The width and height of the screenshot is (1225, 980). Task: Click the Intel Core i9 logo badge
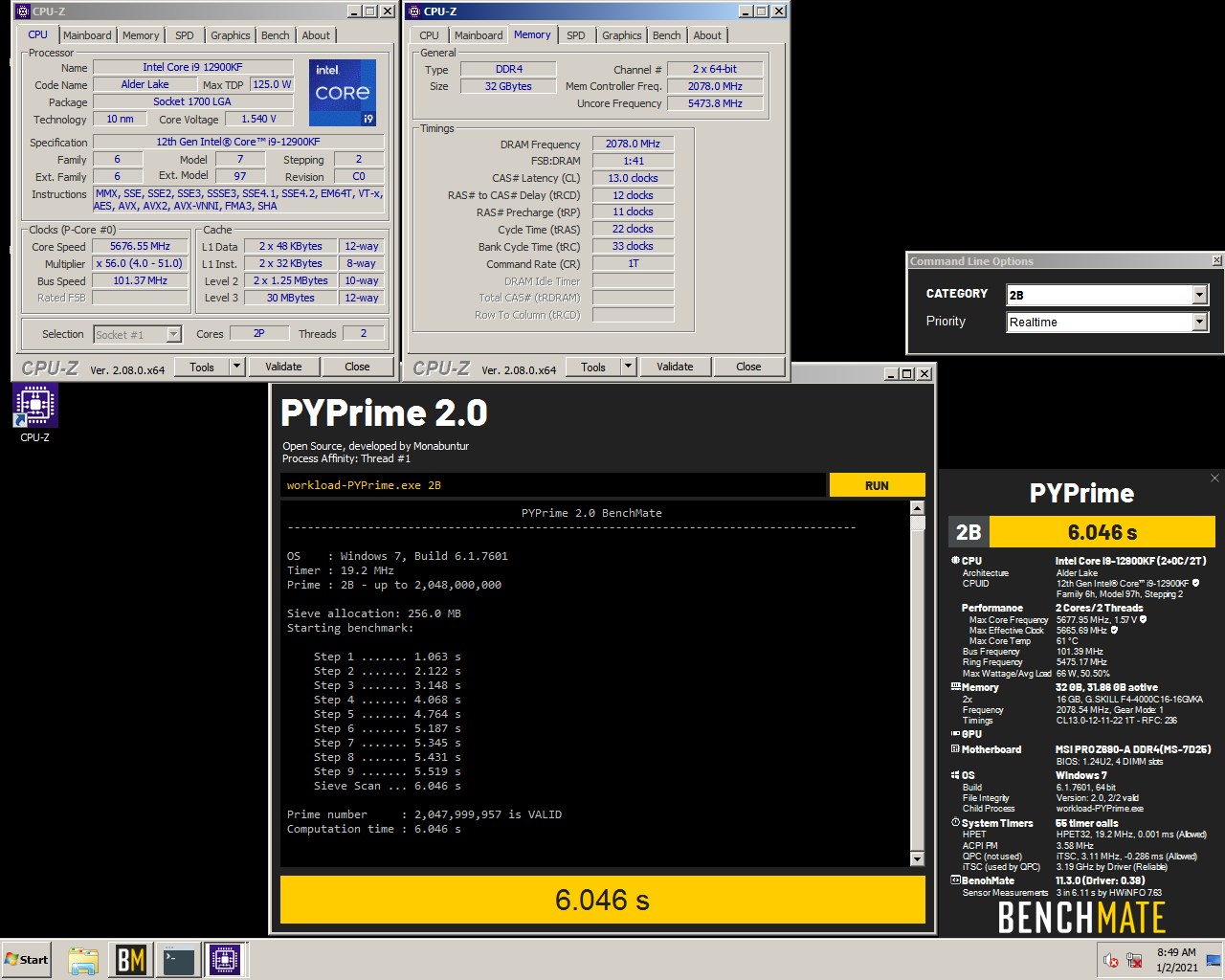342,92
